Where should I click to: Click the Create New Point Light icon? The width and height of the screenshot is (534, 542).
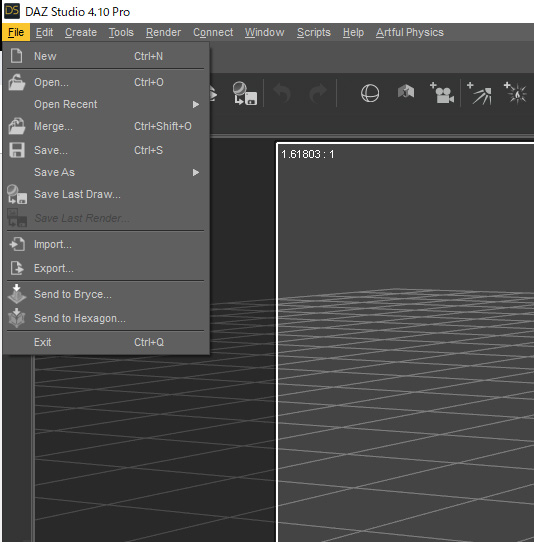pyautogui.click(x=515, y=93)
